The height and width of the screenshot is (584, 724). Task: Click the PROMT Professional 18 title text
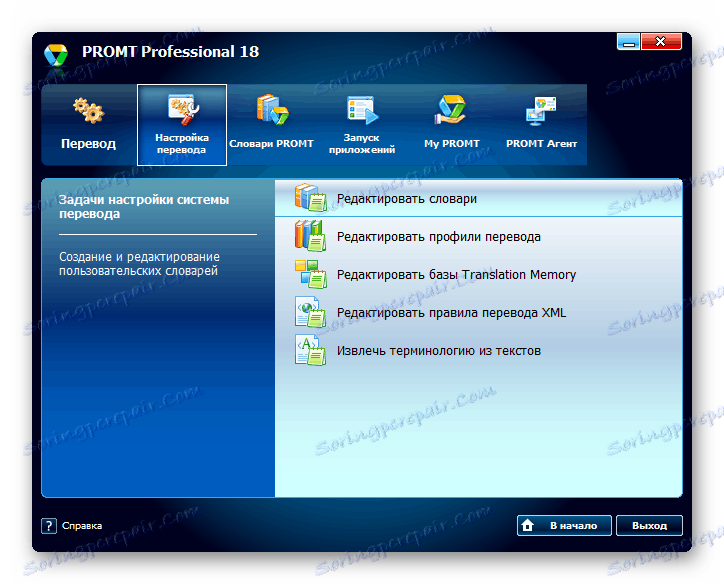coord(170,52)
